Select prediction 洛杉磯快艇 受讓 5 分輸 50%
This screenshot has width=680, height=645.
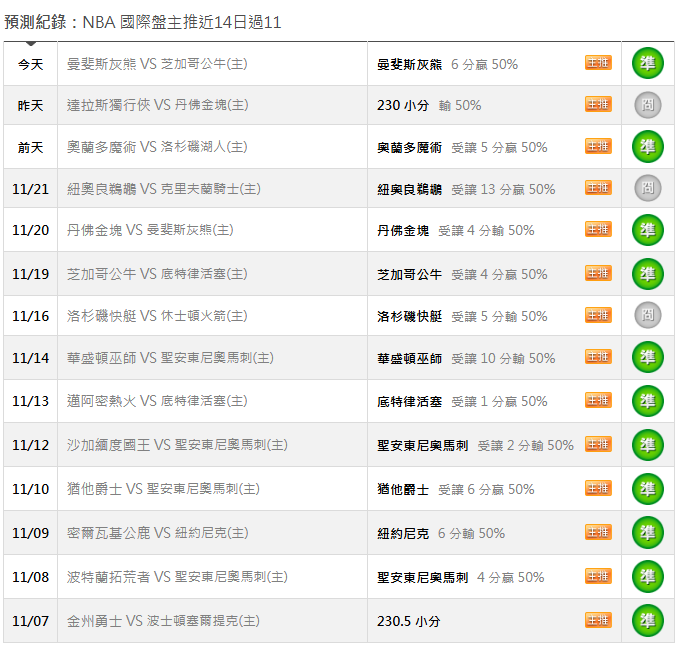462,316
